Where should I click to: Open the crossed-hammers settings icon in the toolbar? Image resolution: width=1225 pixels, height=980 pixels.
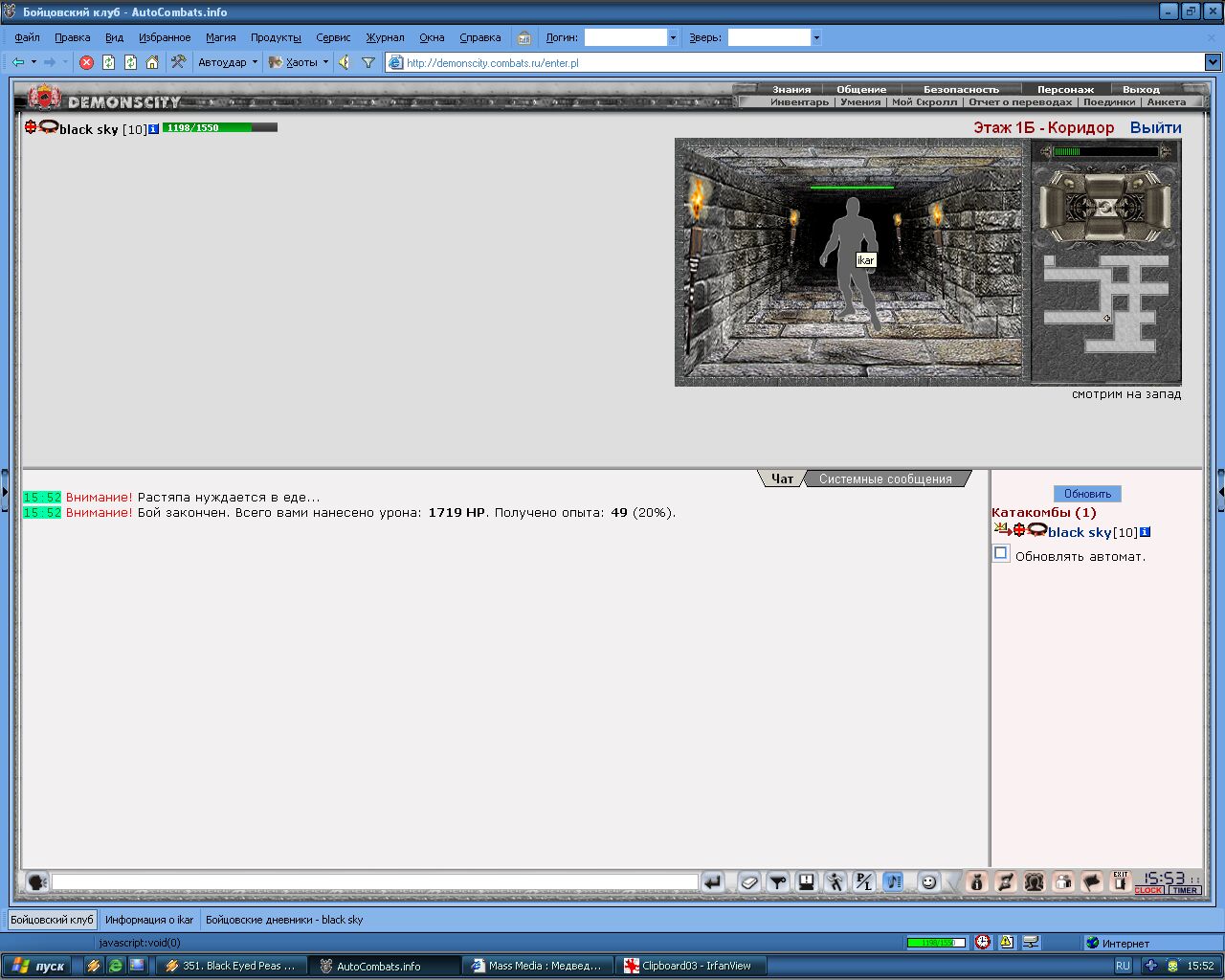178,62
